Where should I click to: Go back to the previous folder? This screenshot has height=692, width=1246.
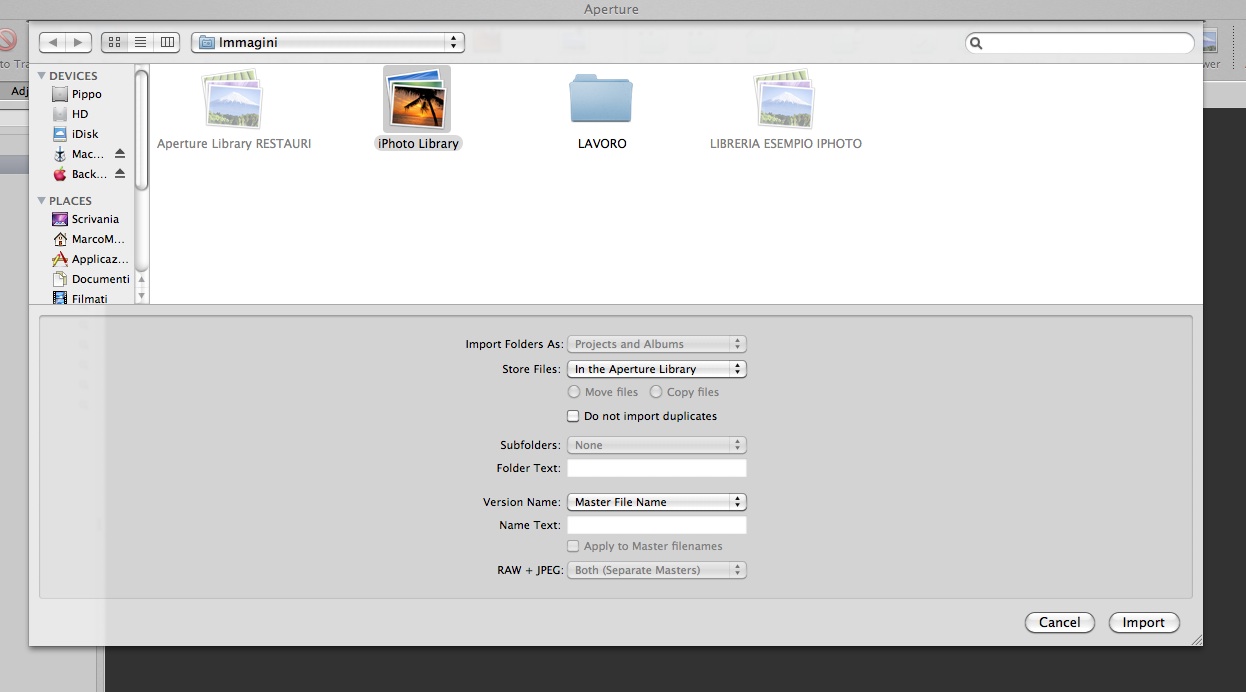52,42
